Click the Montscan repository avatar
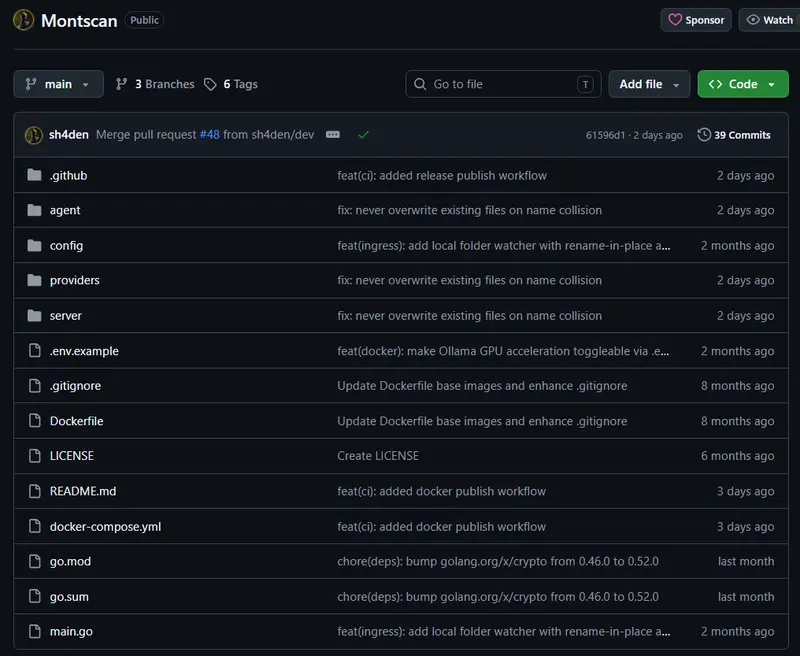Screen dimensions: 800x656 coord(23,20)
